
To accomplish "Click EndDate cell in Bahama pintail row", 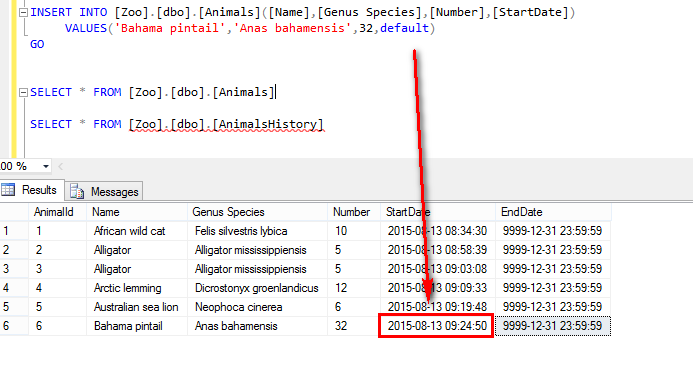I will (553, 326).
